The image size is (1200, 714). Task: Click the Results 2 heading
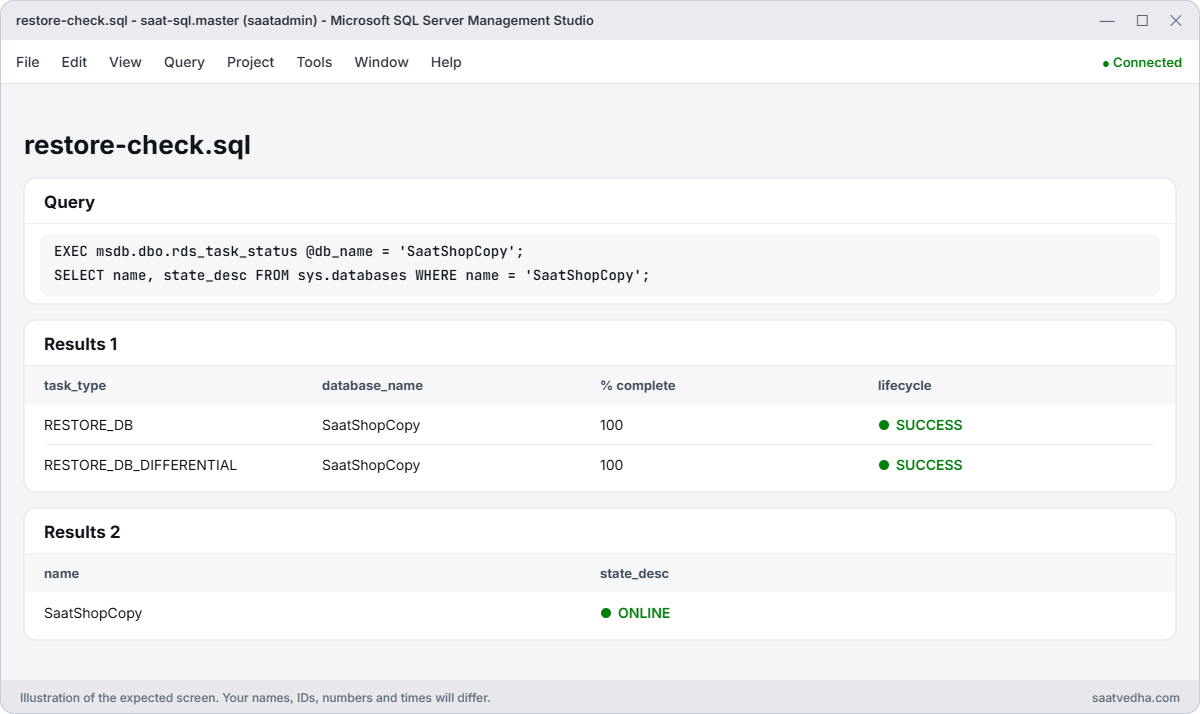[x=82, y=532]
